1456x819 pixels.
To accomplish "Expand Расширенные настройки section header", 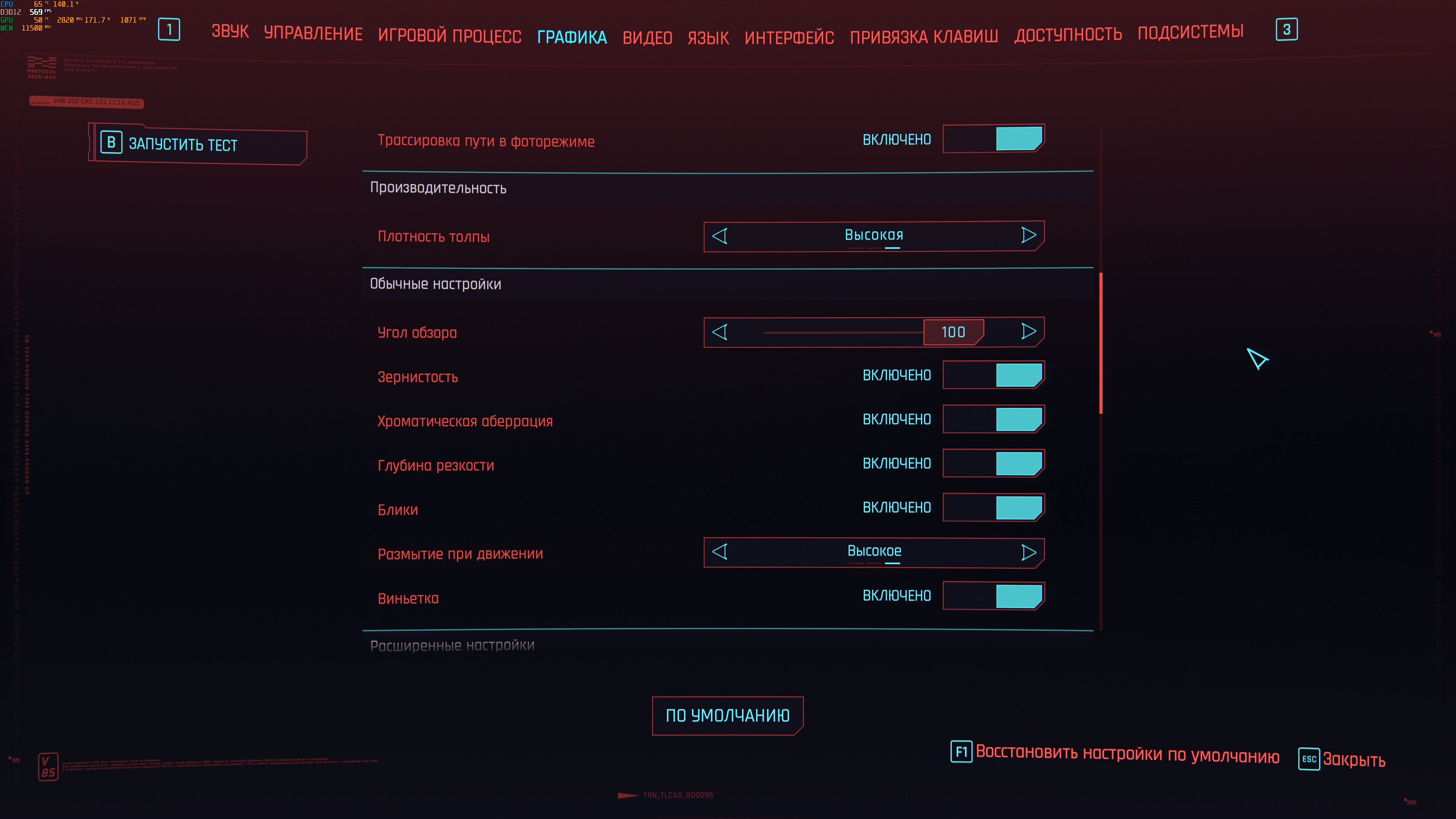I will pyautogui.click(x=452, y=645).
